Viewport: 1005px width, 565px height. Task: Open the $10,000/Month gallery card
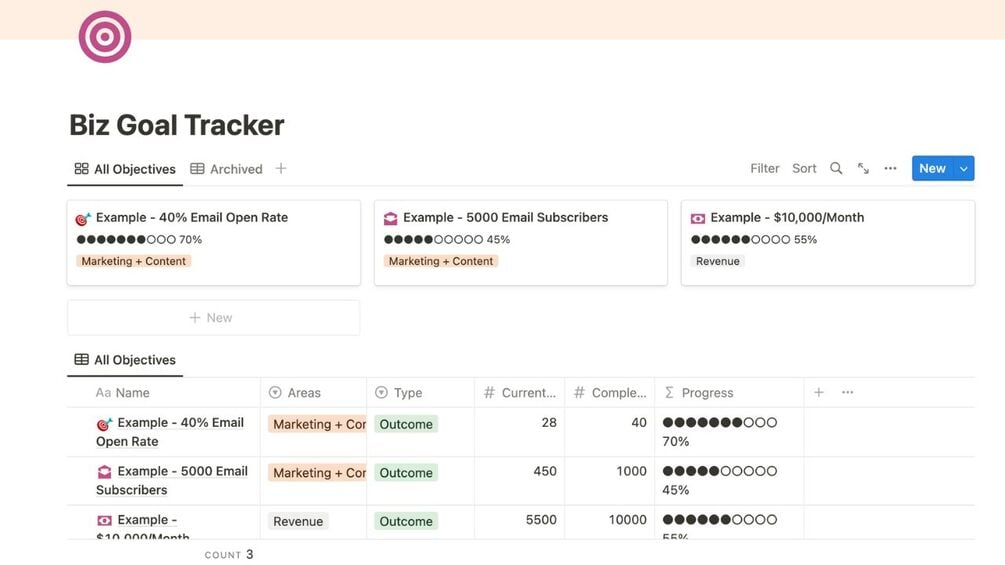[827, 242]
